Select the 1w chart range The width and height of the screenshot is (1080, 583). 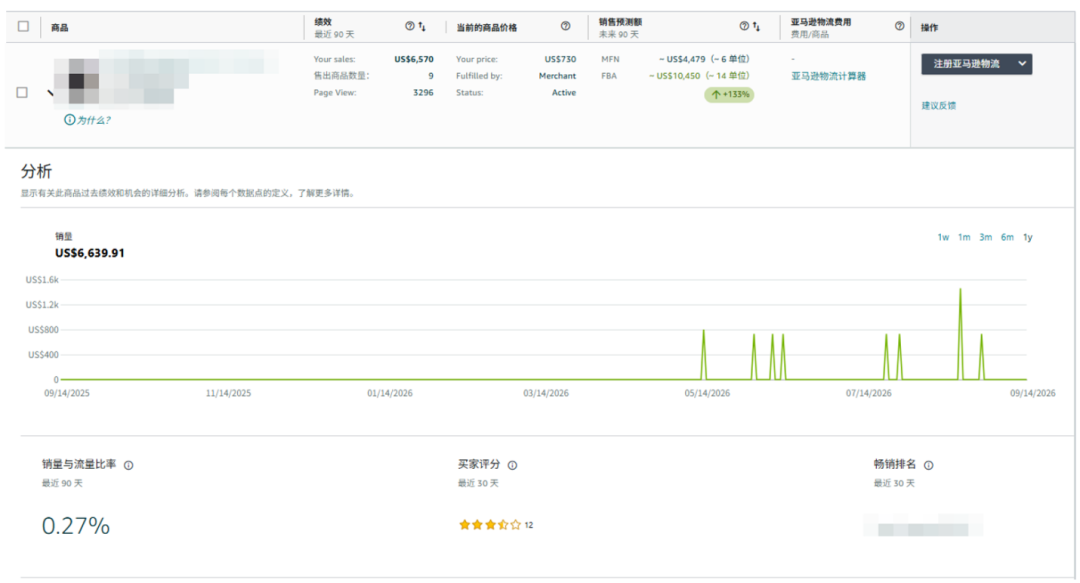[943, 237]
